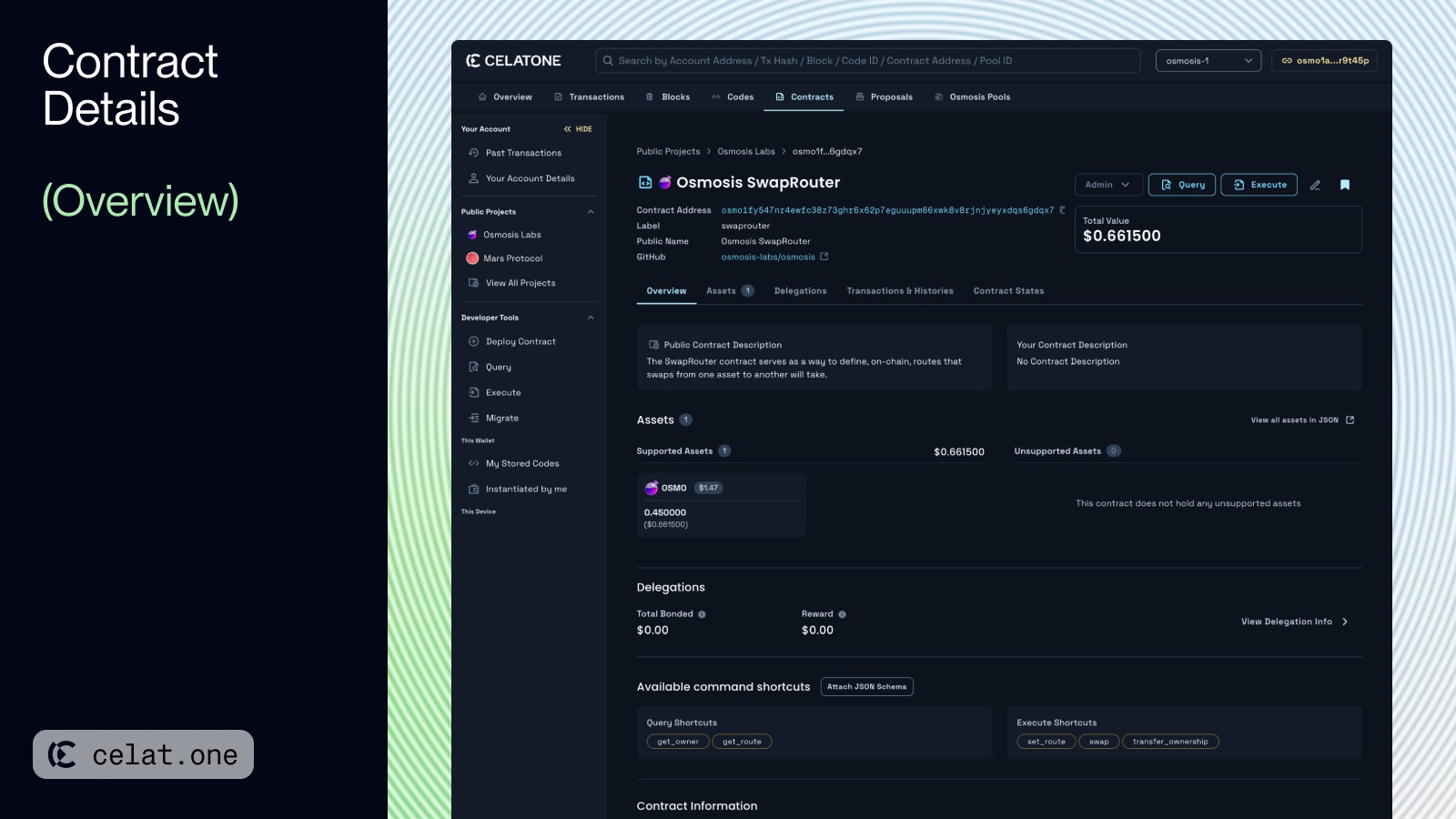Click the swap execute shortcut

point(1099,742)
